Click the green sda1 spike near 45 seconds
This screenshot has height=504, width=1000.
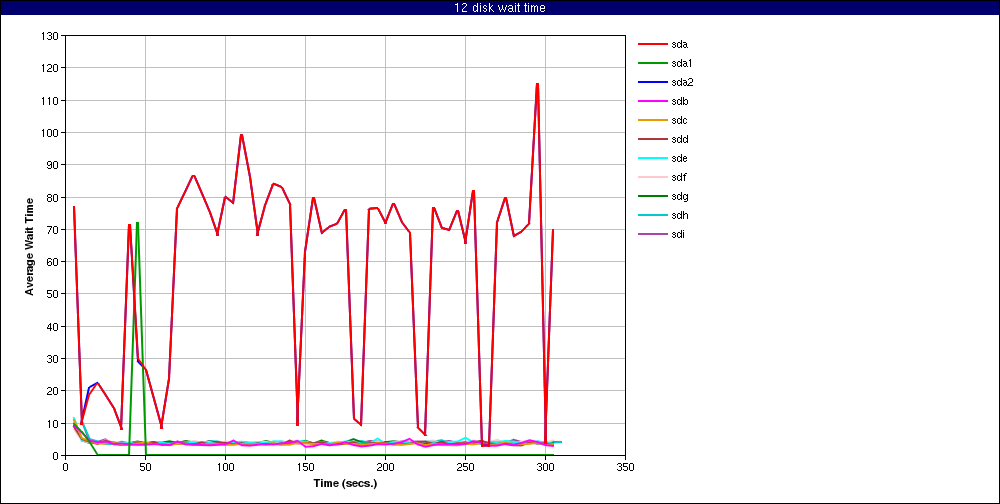click(137, 223)
